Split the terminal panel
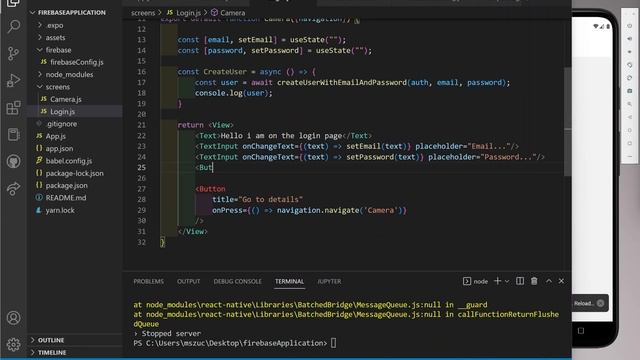This screenshot has height=360, width=640. [x=520, y=281]
